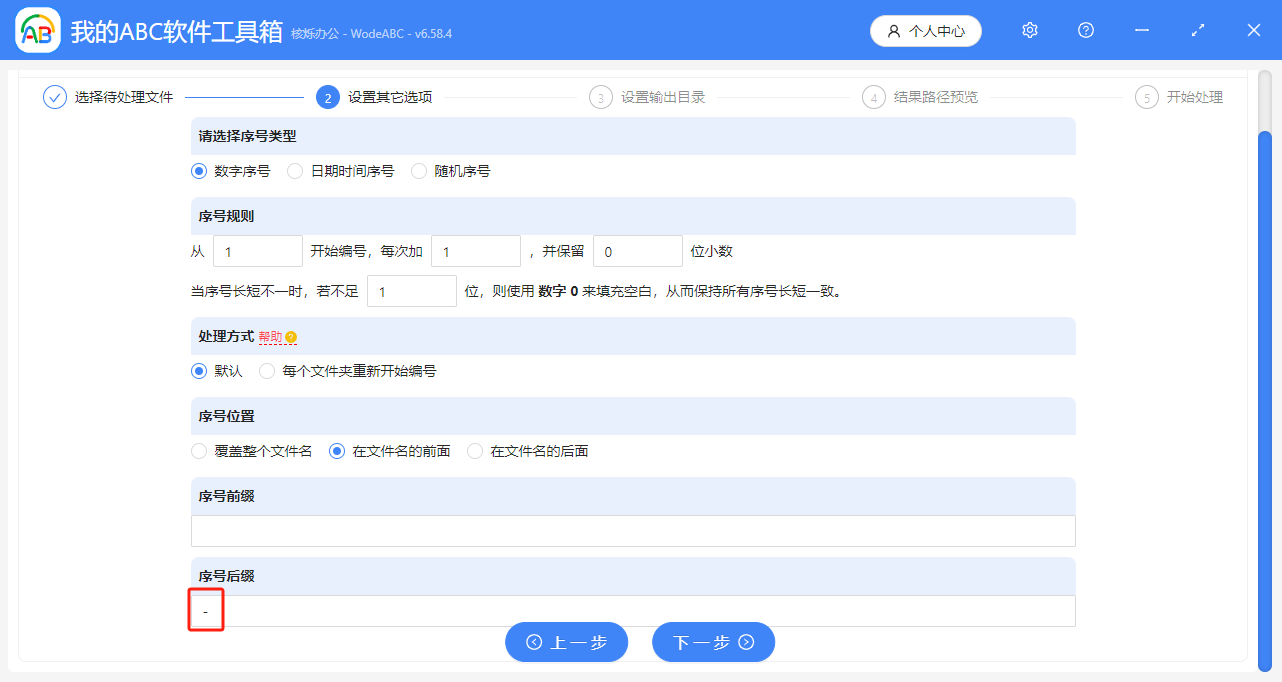Open the red 帮助 link
Screen dimensions: 1282x682
[x=270, y=337]
